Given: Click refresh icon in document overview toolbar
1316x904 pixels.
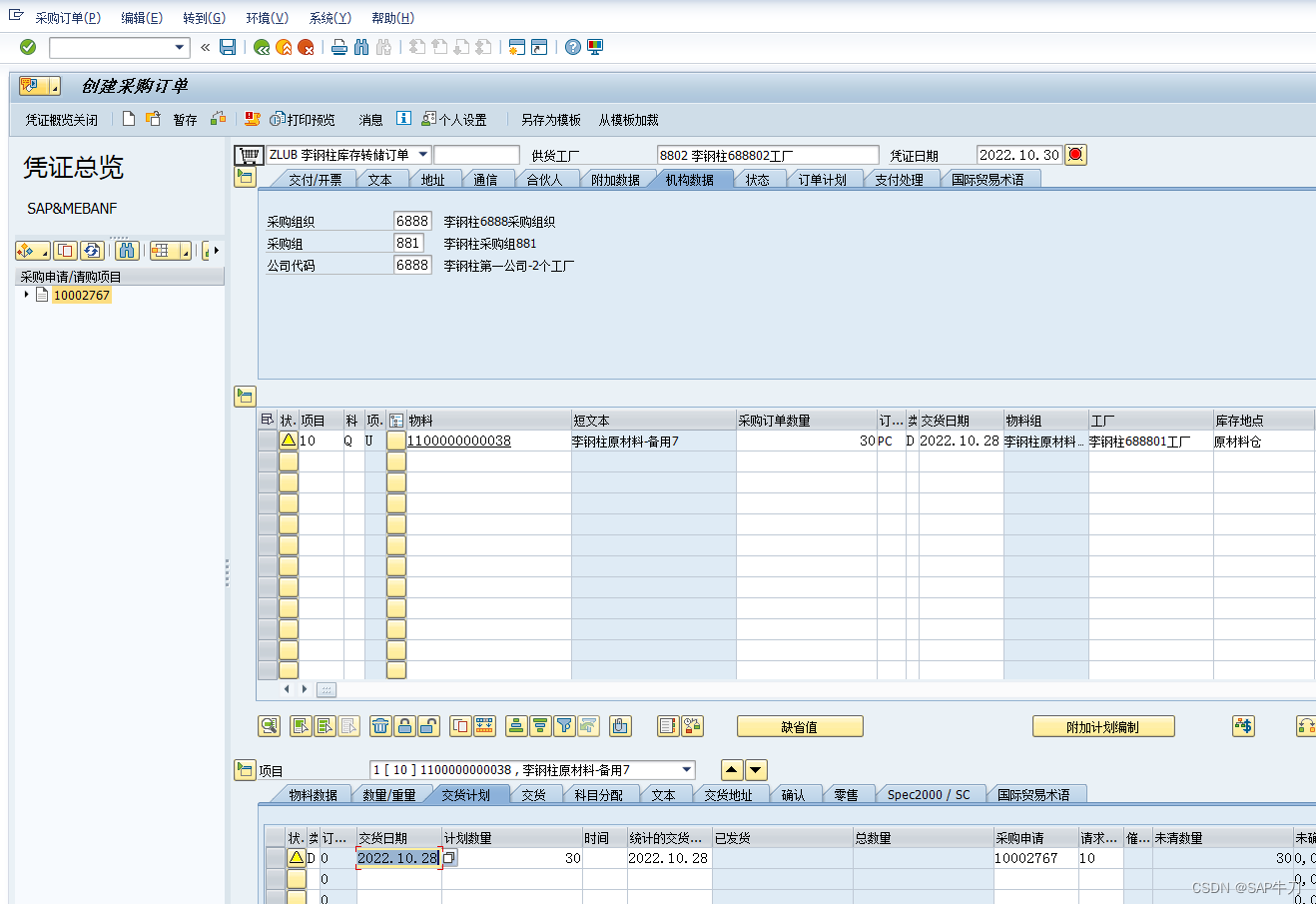Looking at the screenshot, I should (x=92, y=251).
